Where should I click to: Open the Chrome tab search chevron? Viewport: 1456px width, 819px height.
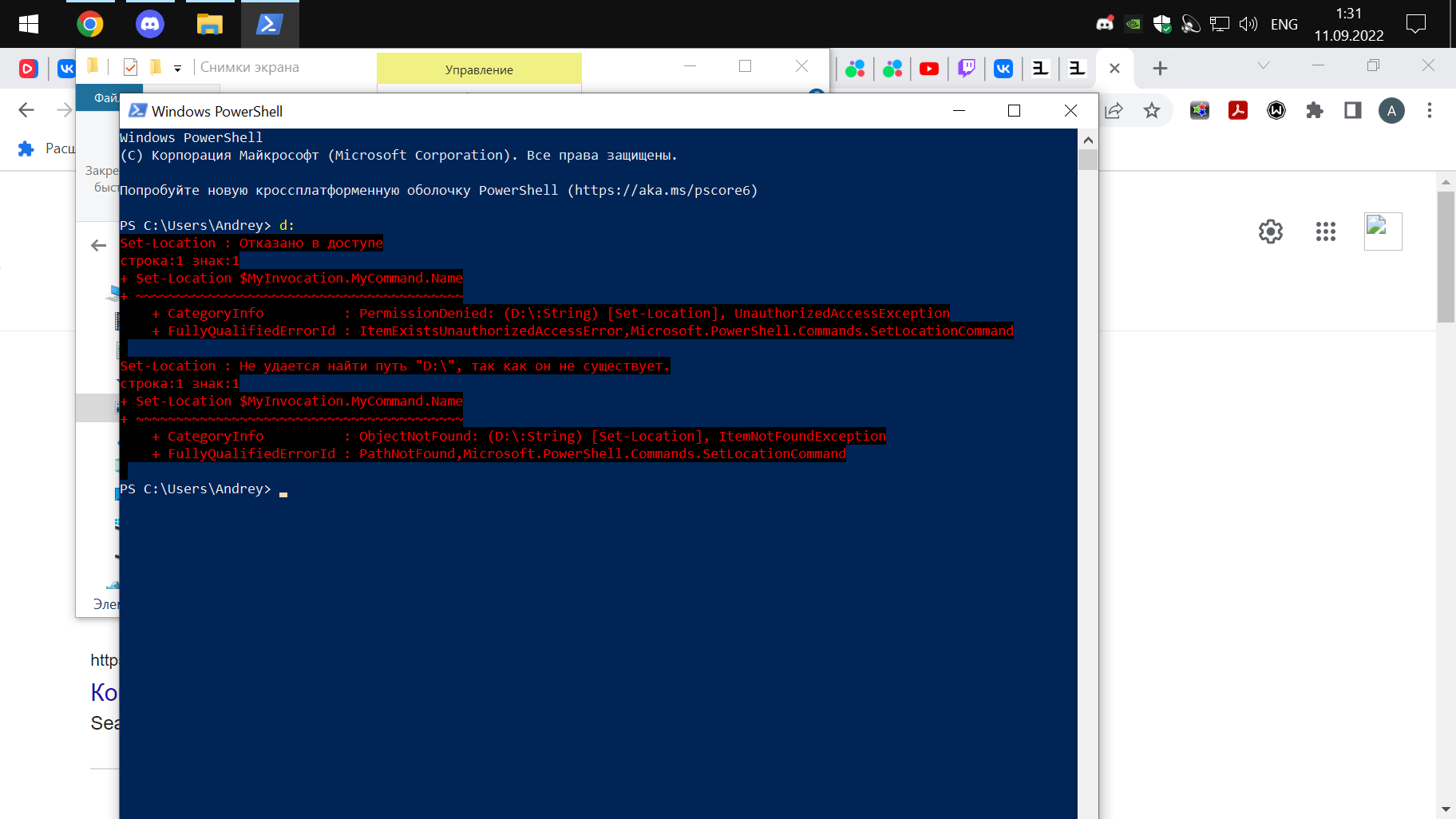coord(1263,65)
